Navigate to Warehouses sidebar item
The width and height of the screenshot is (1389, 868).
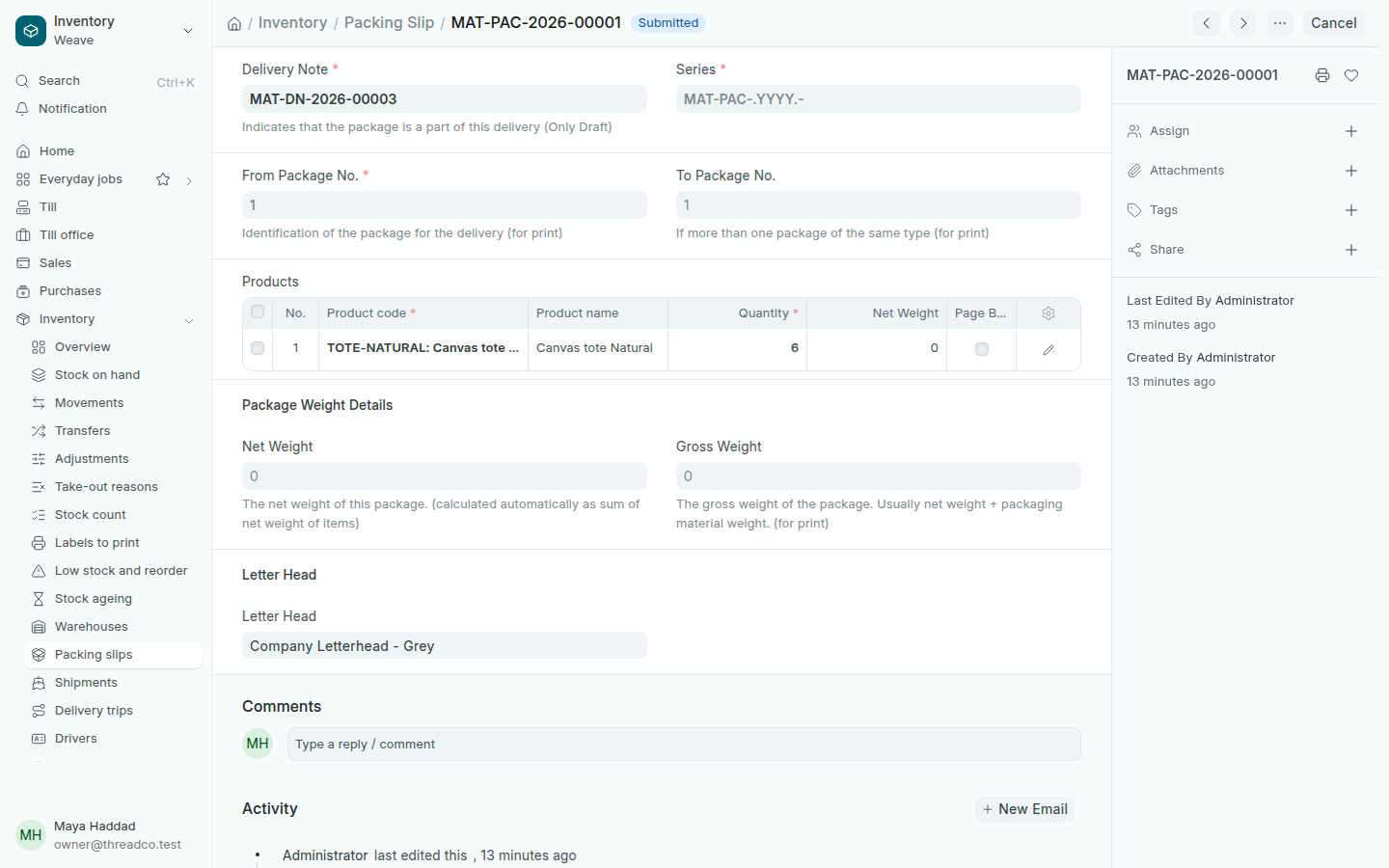click(113, 627)
